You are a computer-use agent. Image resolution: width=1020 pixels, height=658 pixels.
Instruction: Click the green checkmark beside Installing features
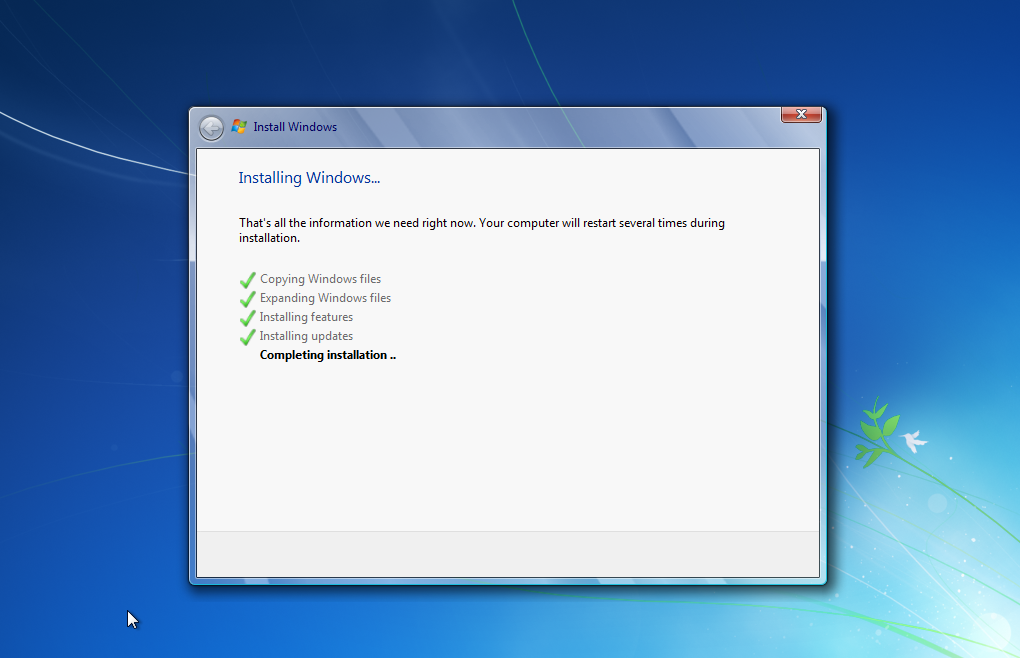pyautogui.click(x=248, y=318)
